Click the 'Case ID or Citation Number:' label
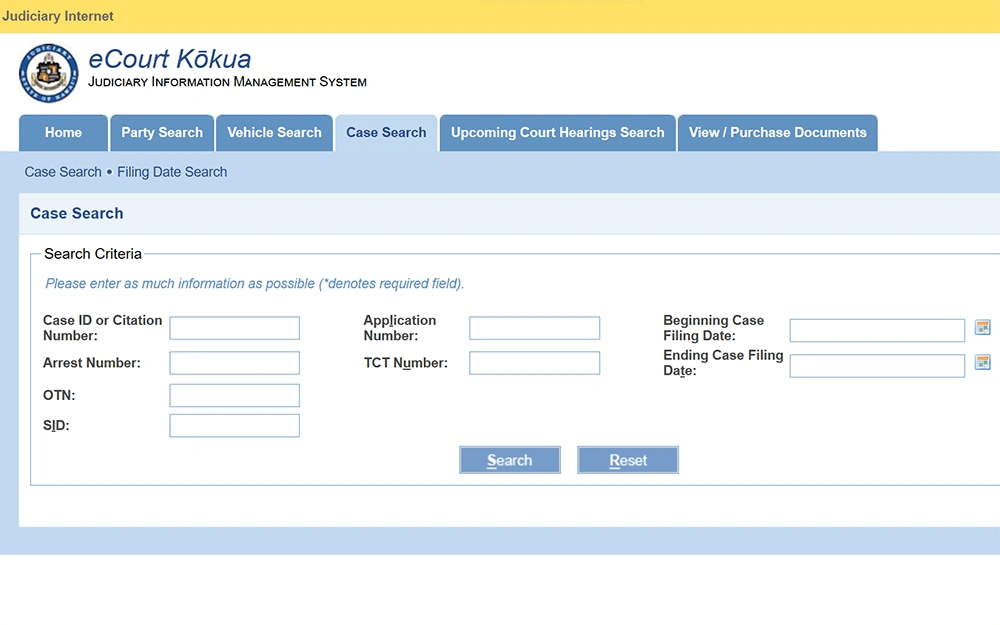This screenshot has height=625, width=1000. 103,328
